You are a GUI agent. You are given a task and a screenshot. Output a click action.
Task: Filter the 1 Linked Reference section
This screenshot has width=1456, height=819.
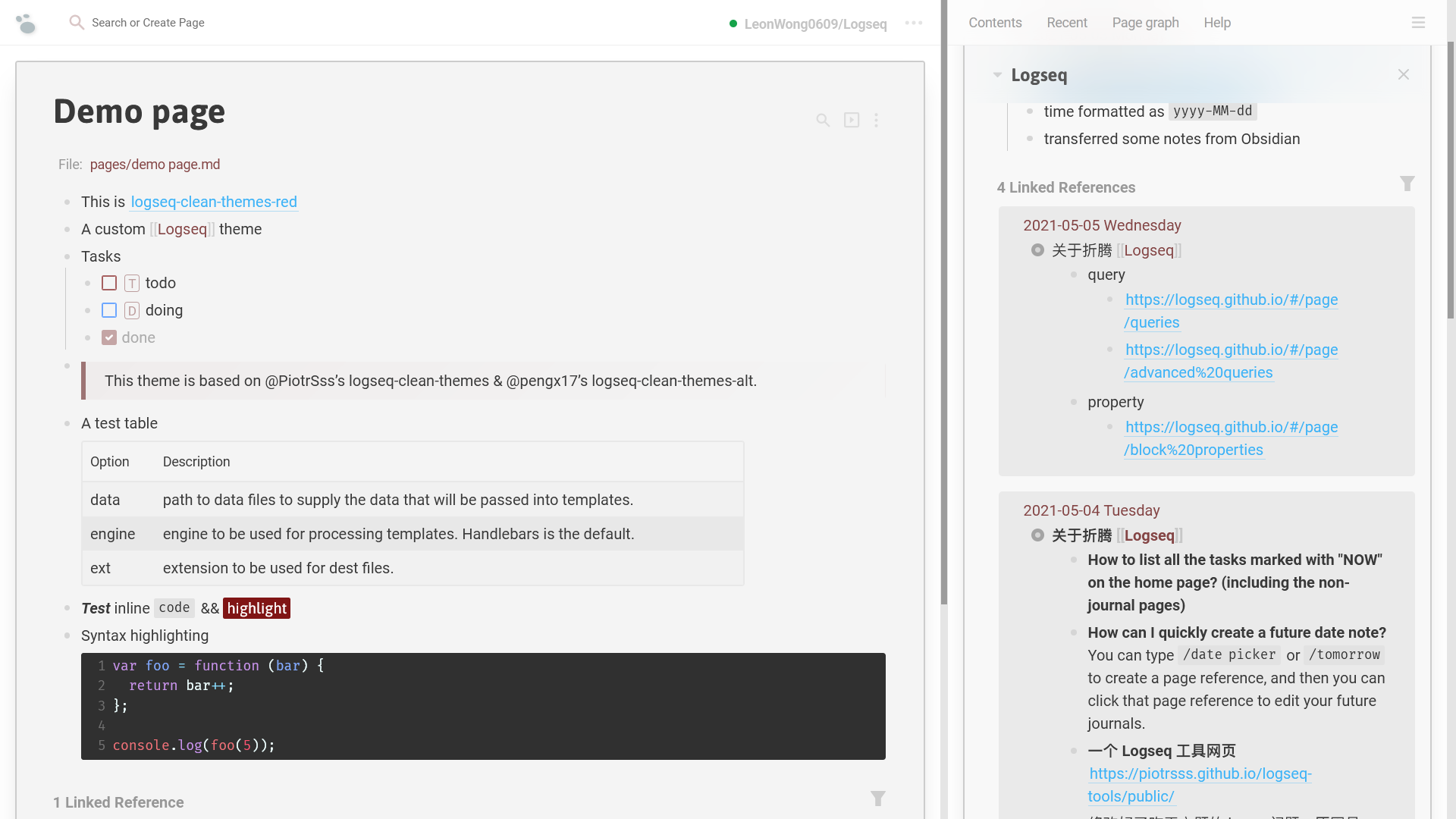(x=877, y=799)
